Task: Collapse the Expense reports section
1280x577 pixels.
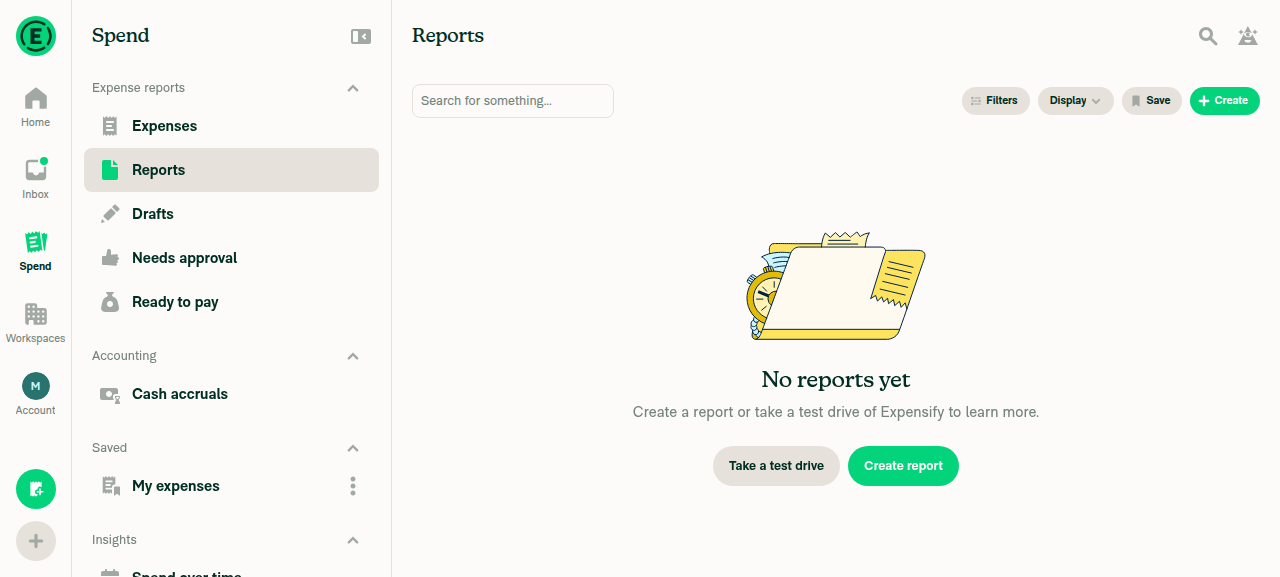Action: click(x=353, y=88)
